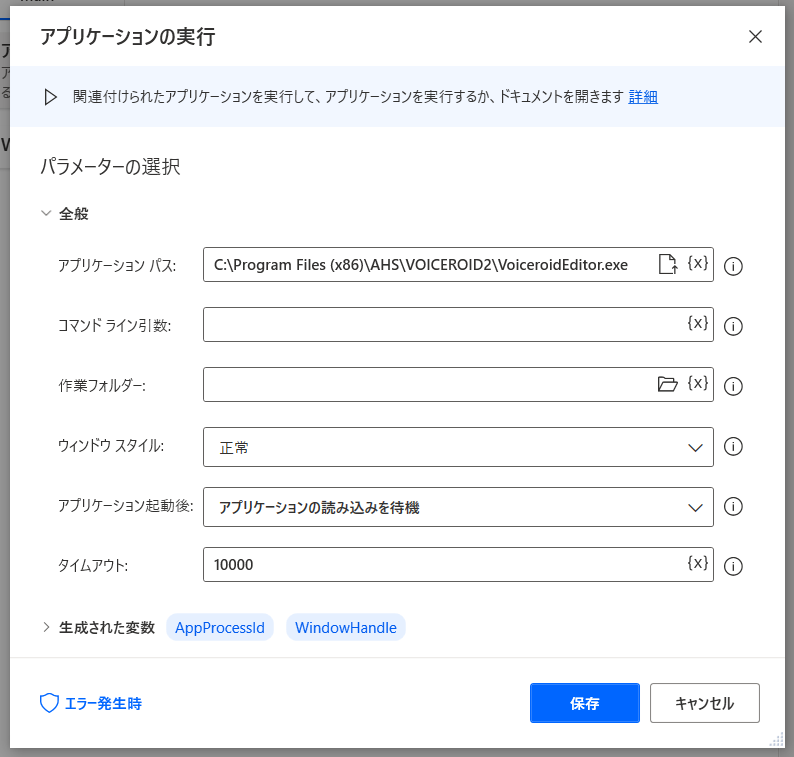Image resolution: width=794 pixels, height=757 pixels.
Task: Insert variable in application path field
Action: point(697,263)
